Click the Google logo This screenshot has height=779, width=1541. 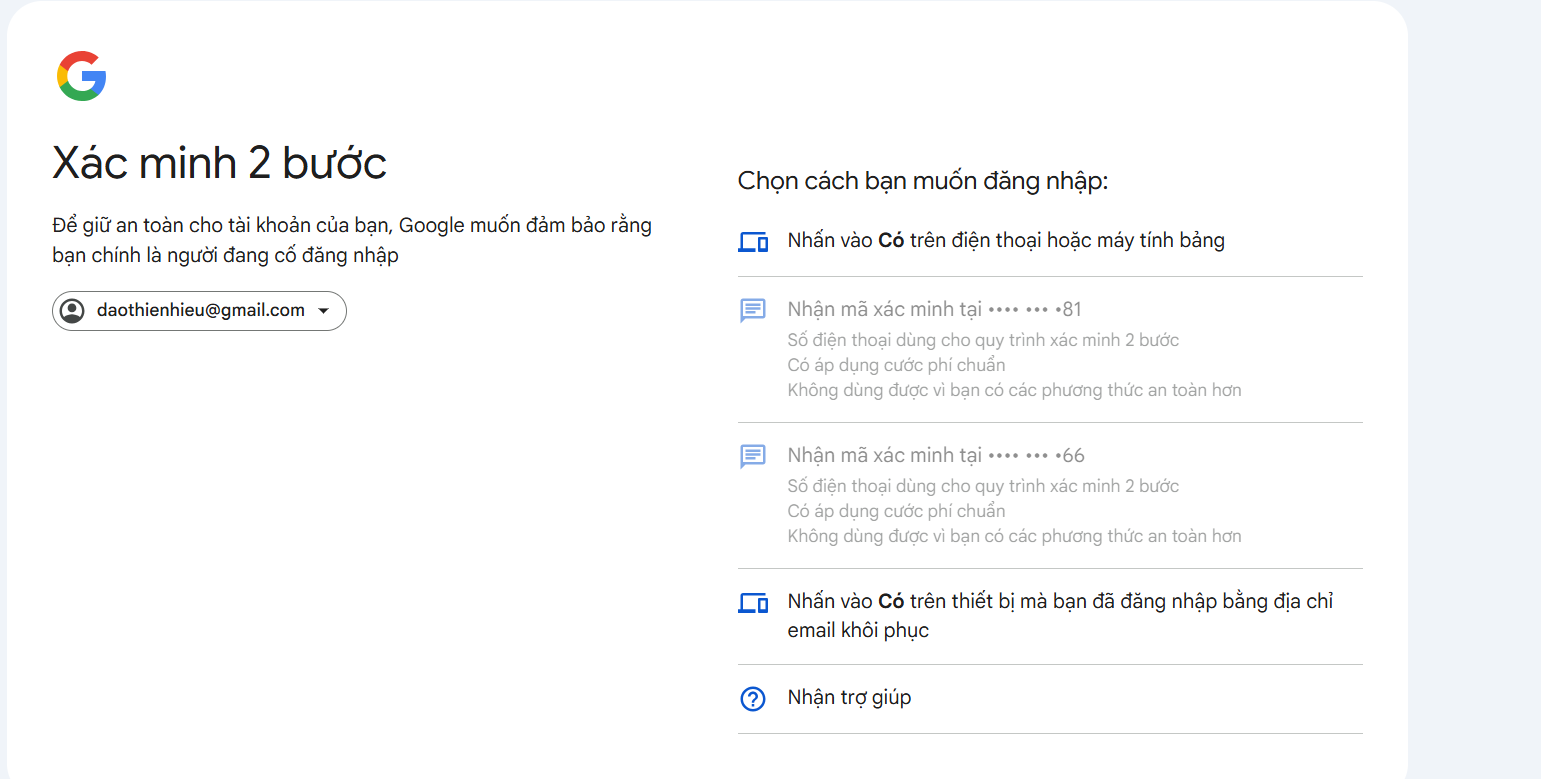coord(81,76)
